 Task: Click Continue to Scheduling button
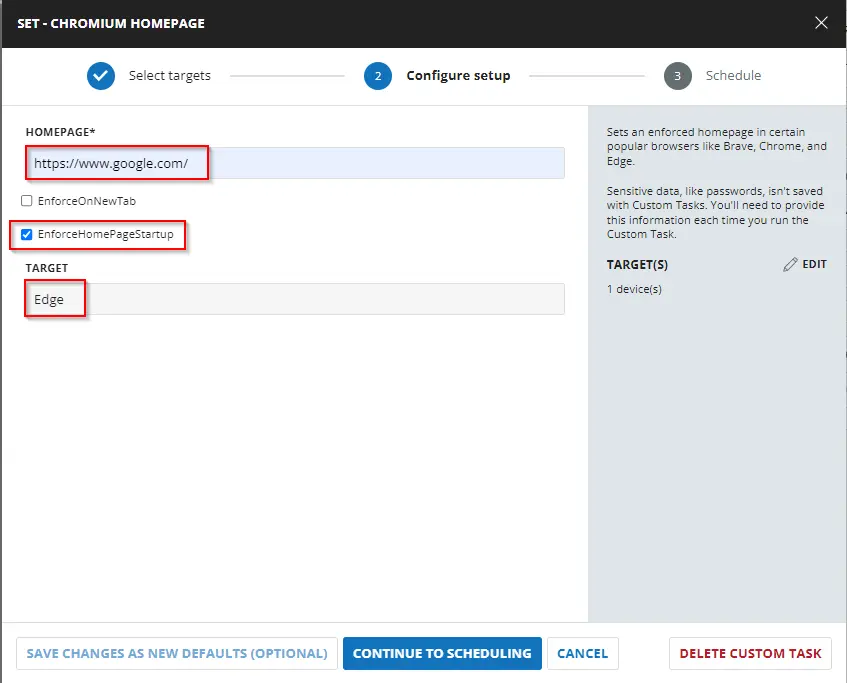[x=442, y=653]
